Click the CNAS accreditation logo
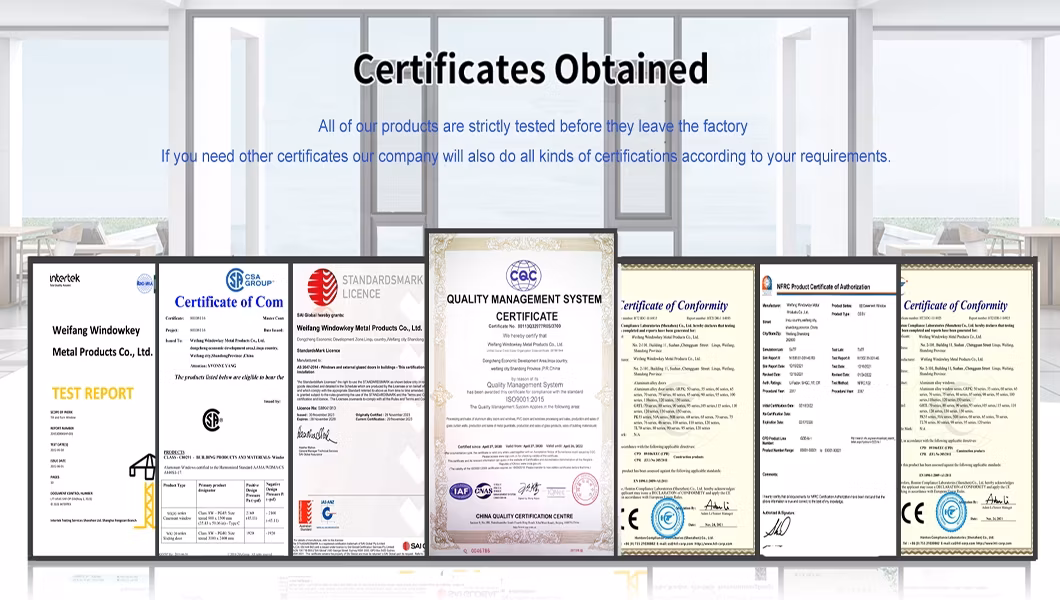1060x600 pixels. (x=484, y=491)
